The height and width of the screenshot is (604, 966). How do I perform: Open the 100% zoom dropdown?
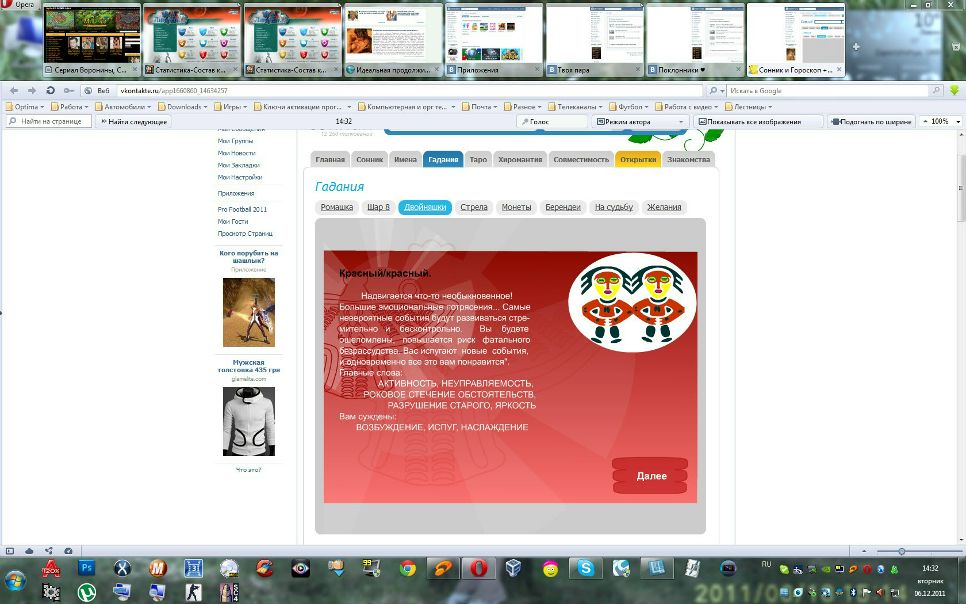point(939,121)
